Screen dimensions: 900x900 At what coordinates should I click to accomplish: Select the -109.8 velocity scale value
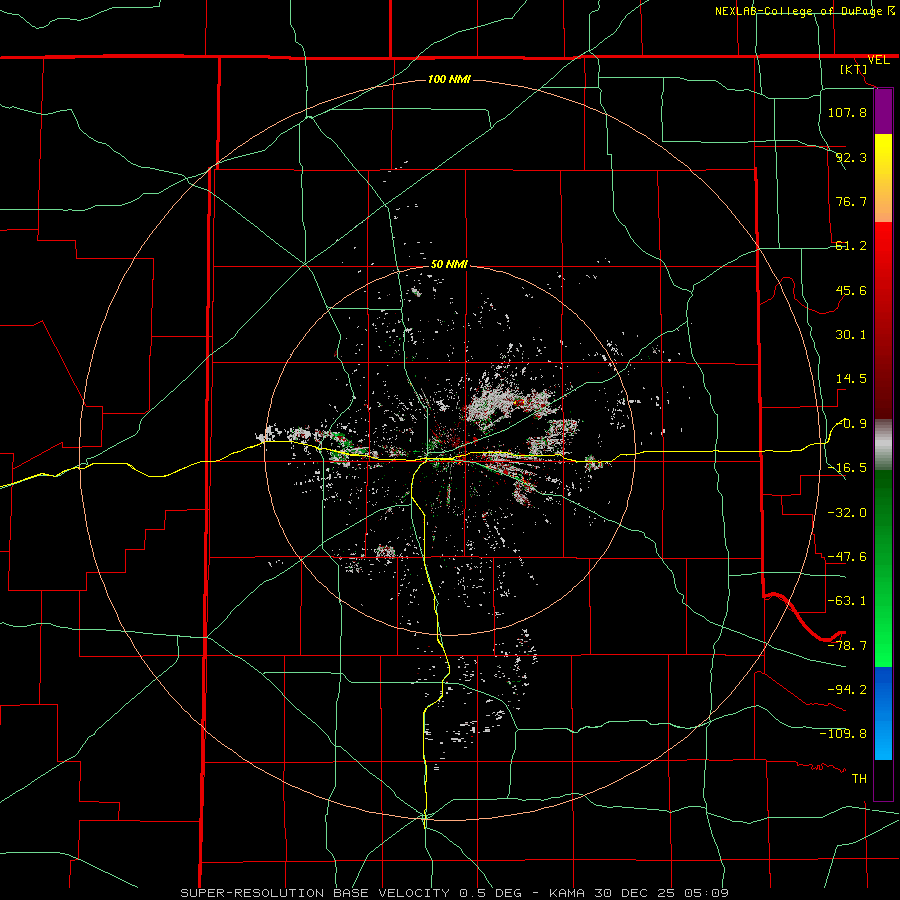point(843,734)
